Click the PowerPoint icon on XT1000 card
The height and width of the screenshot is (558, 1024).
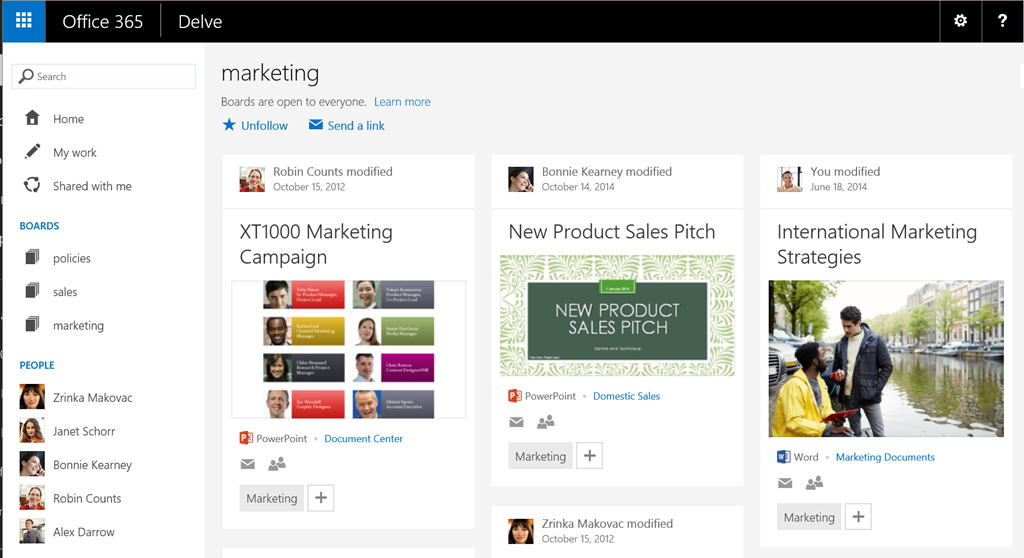pyautogui.click(x=246, y=438)
